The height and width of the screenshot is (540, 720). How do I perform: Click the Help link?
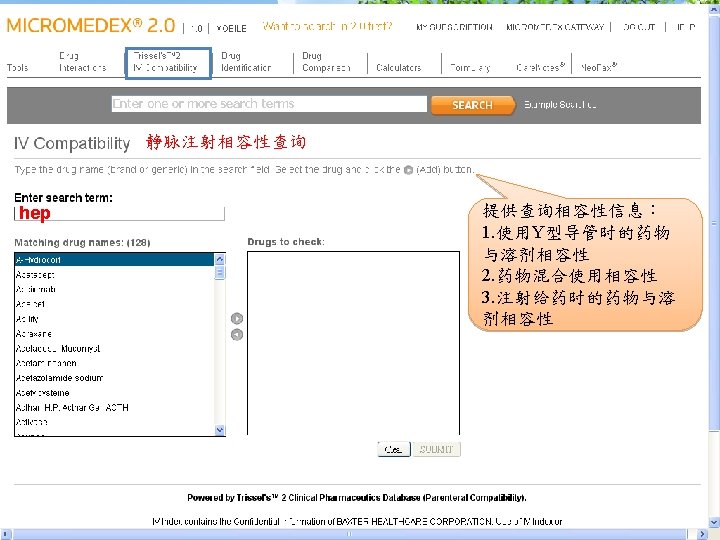pyautogui.click(x=686, y=27)
